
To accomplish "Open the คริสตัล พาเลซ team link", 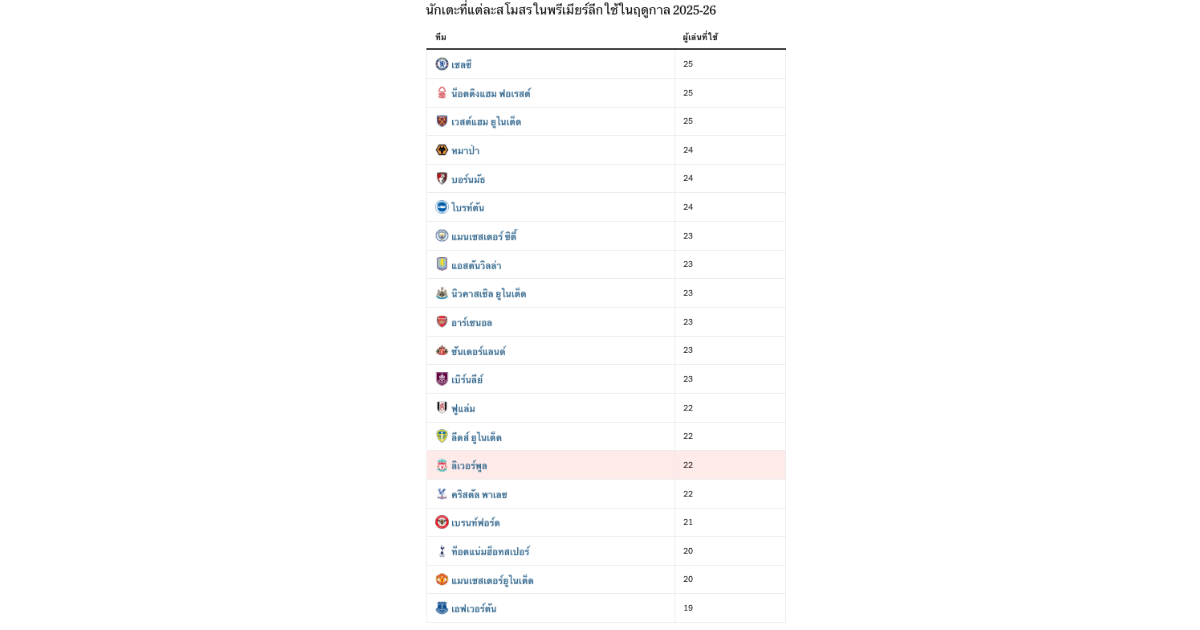I will [479, 494].
